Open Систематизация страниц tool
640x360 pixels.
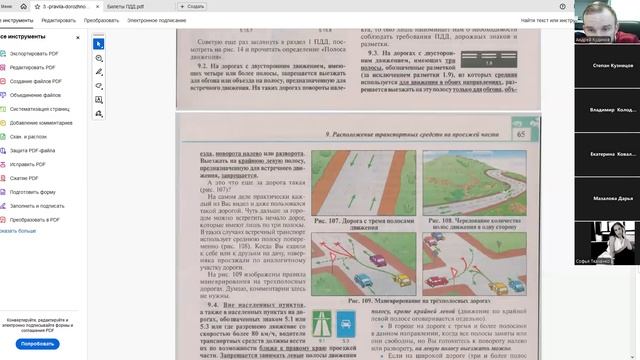(40, 109)
